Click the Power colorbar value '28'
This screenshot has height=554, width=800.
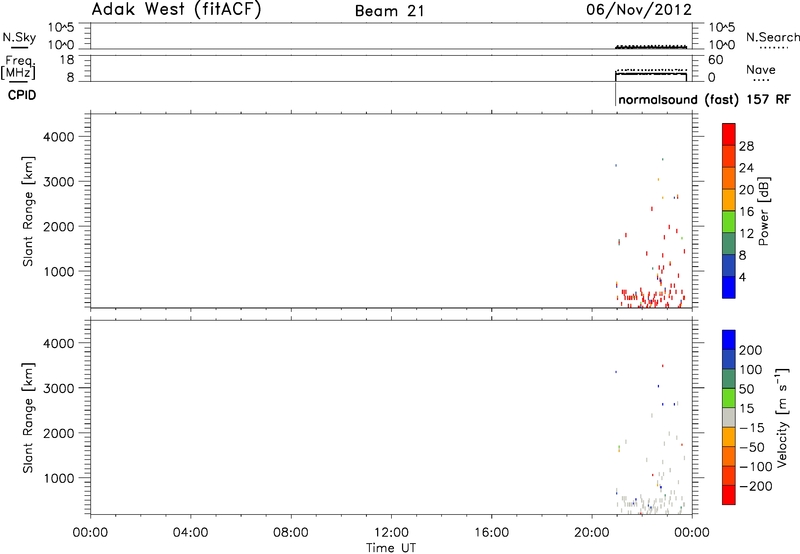746,146
